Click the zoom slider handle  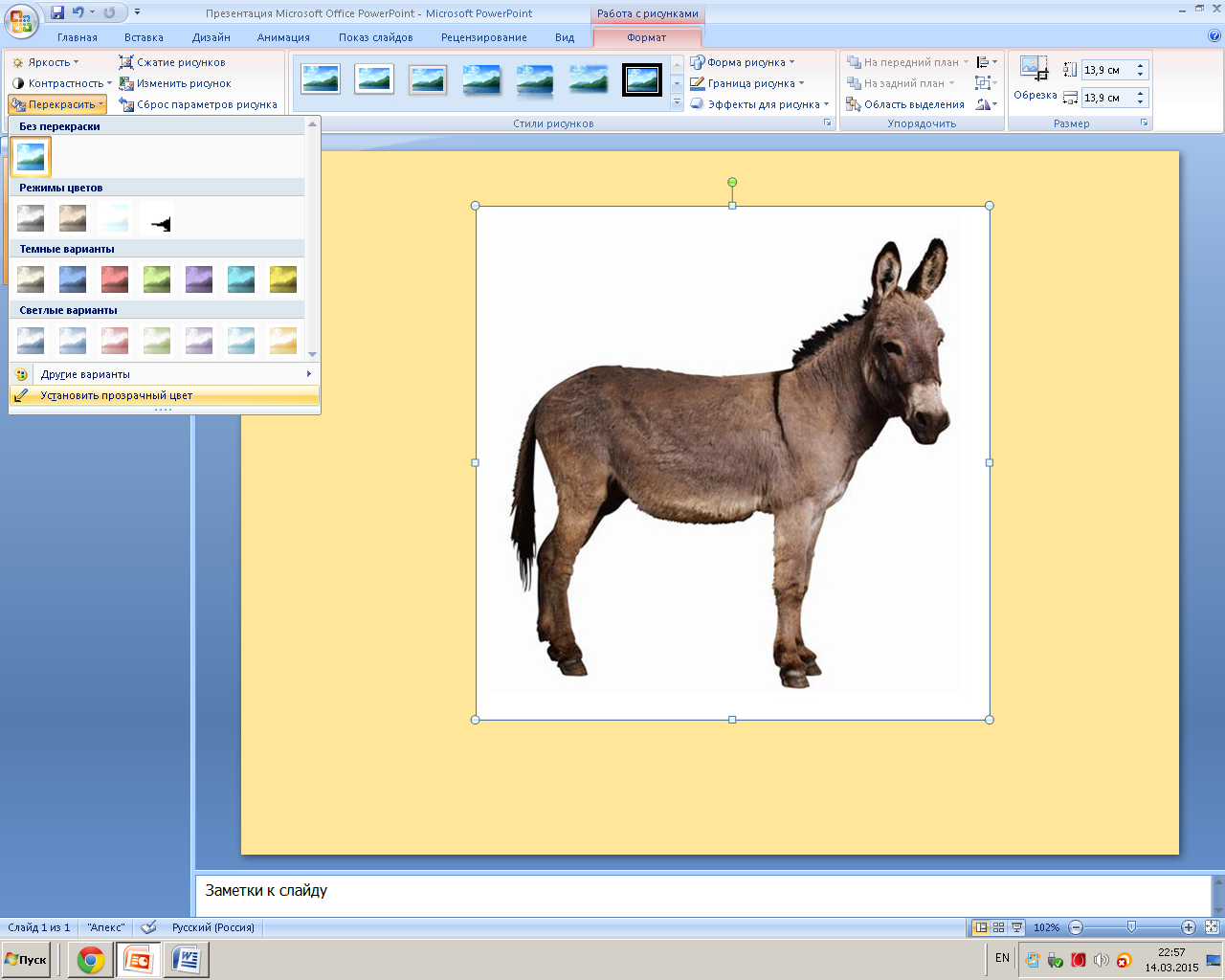(x=1131, y=927)
